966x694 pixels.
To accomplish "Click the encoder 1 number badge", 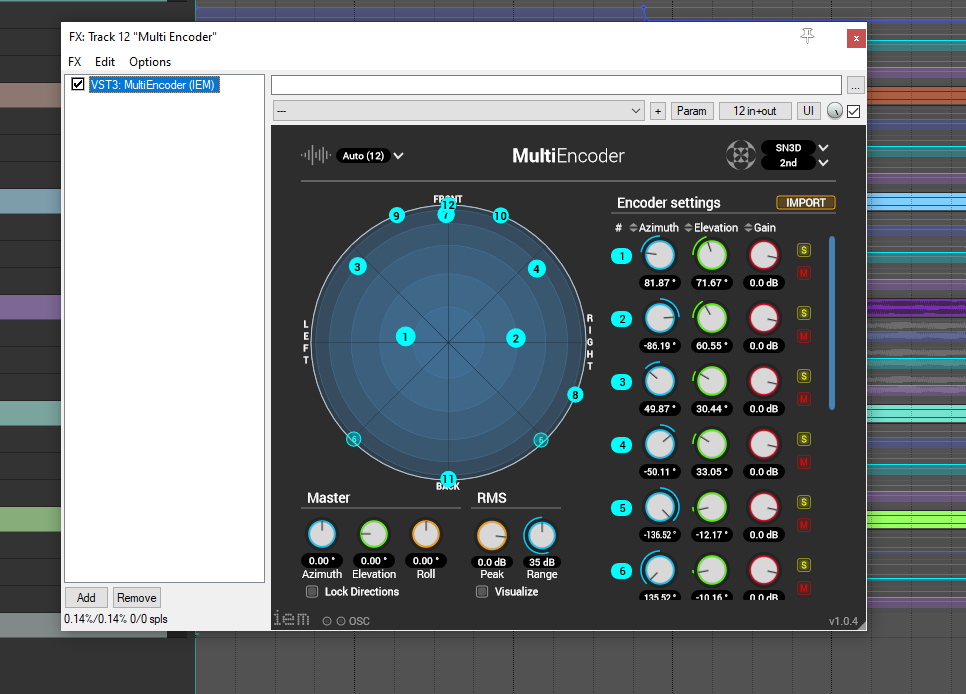I will pos(622,256).
